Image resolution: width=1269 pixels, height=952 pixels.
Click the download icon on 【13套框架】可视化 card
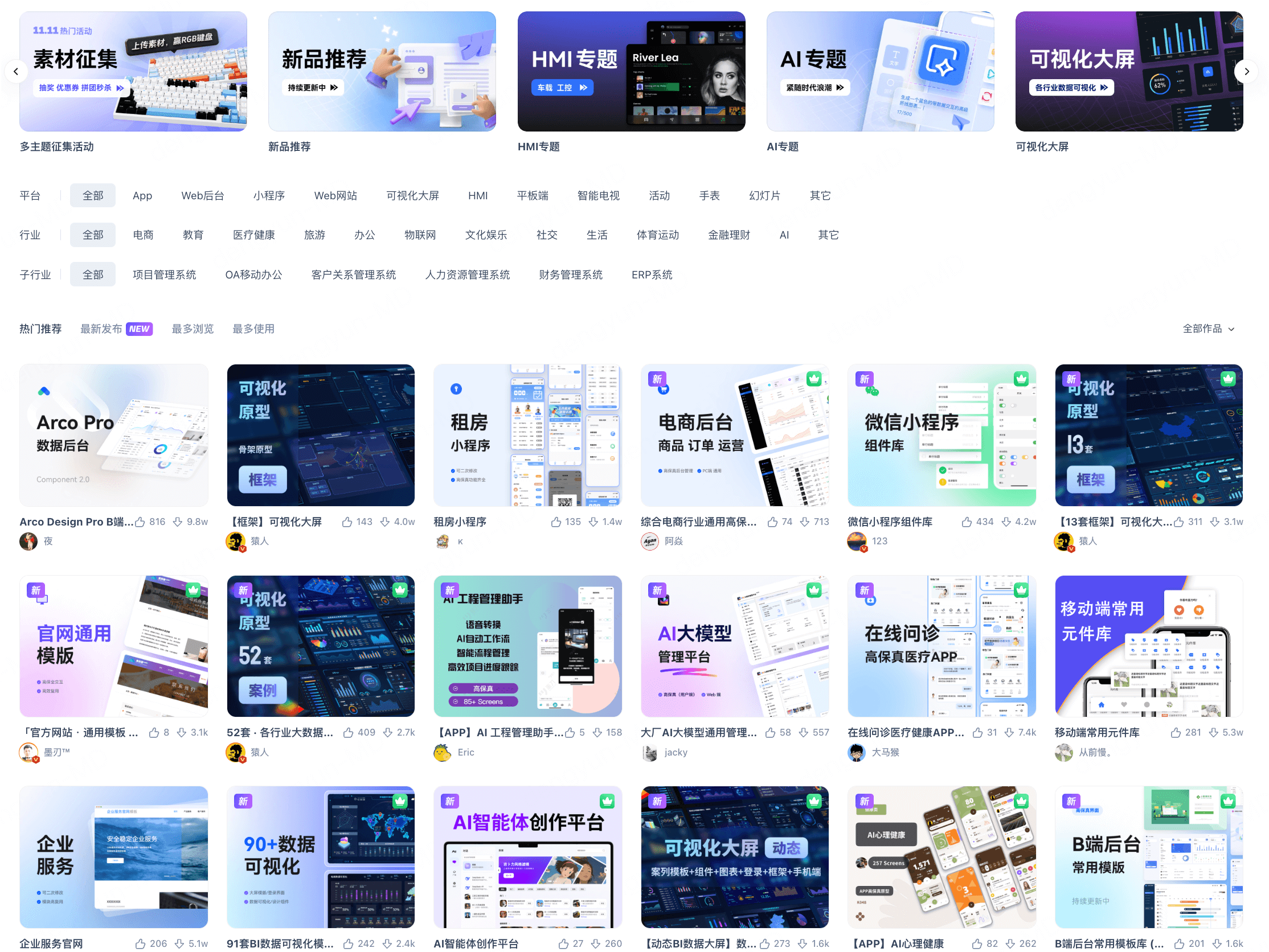click(x=1215, y=522)
